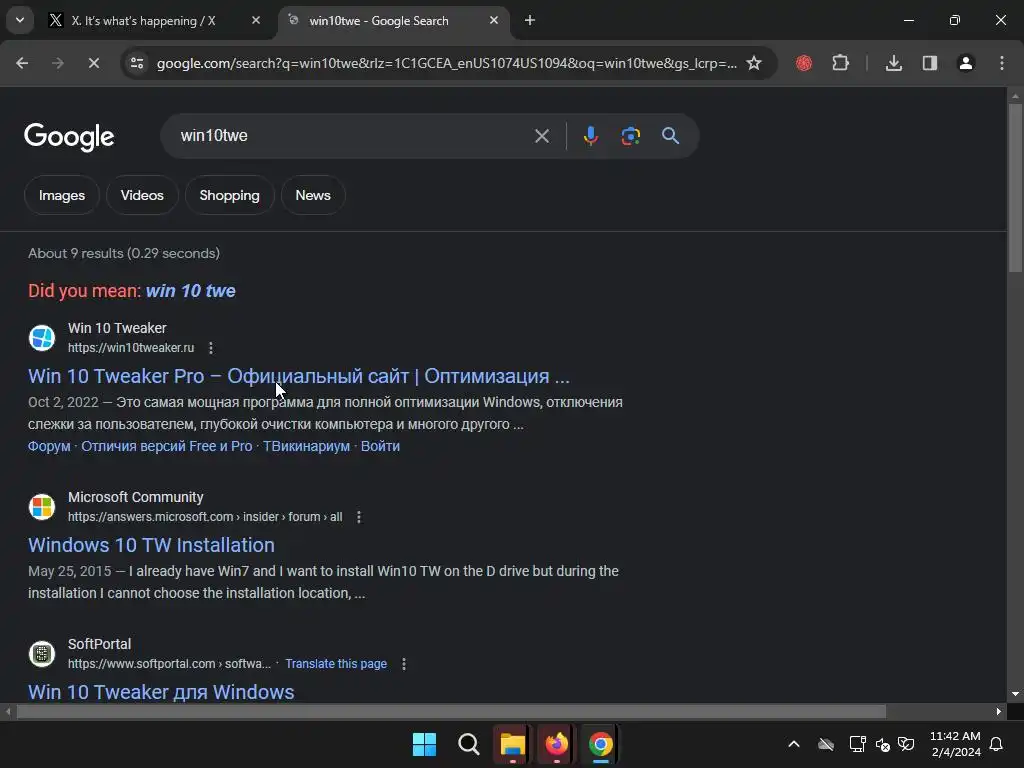Open the clock showing 11:42 AM

coord(955,744)
